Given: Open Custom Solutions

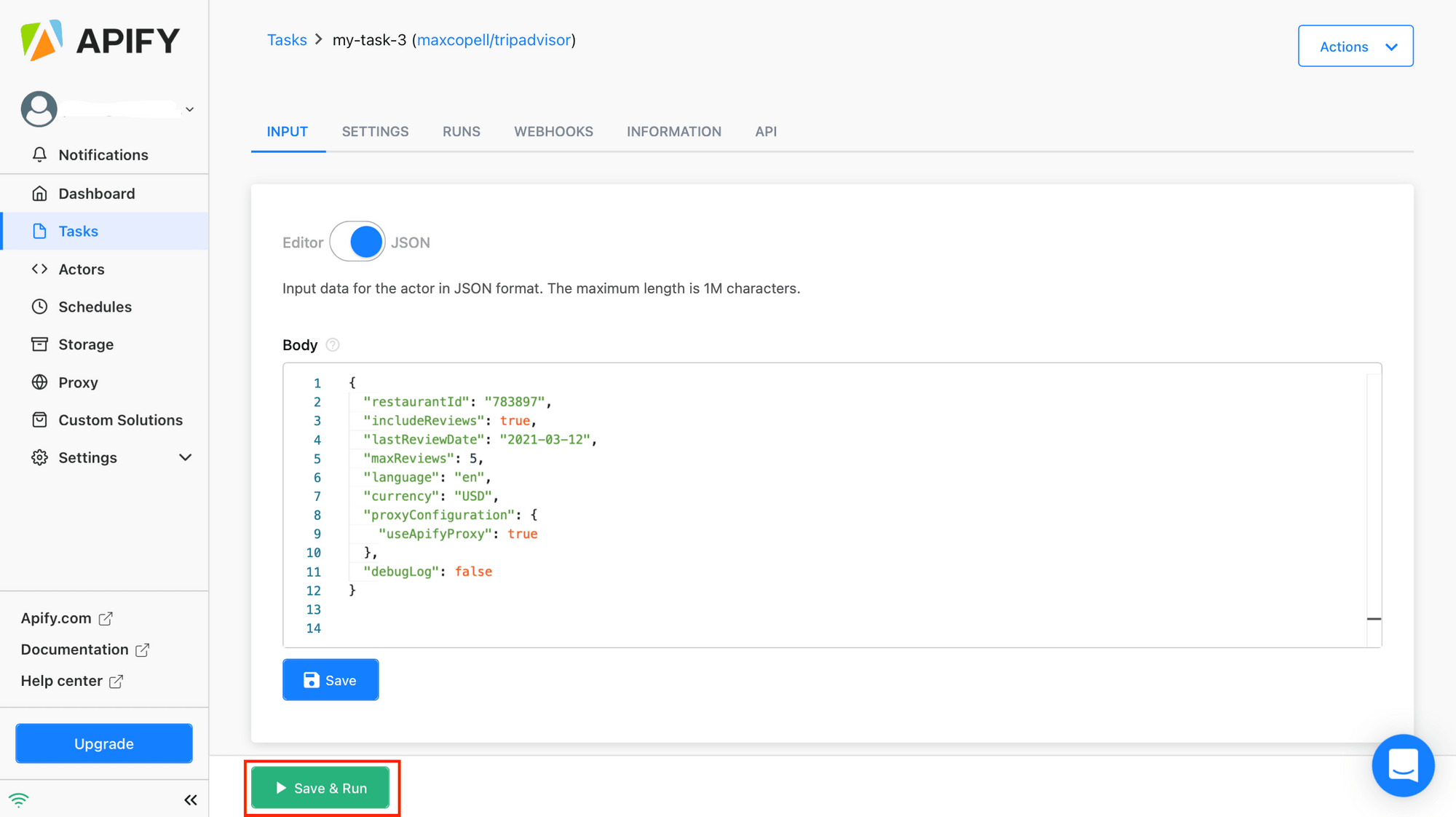Looking at the screenshot, I should point(120,419).
